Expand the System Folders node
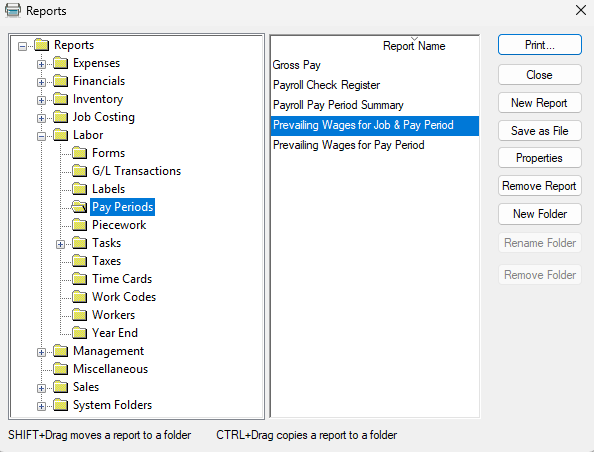The image size is (594, 452). point(41,406)
